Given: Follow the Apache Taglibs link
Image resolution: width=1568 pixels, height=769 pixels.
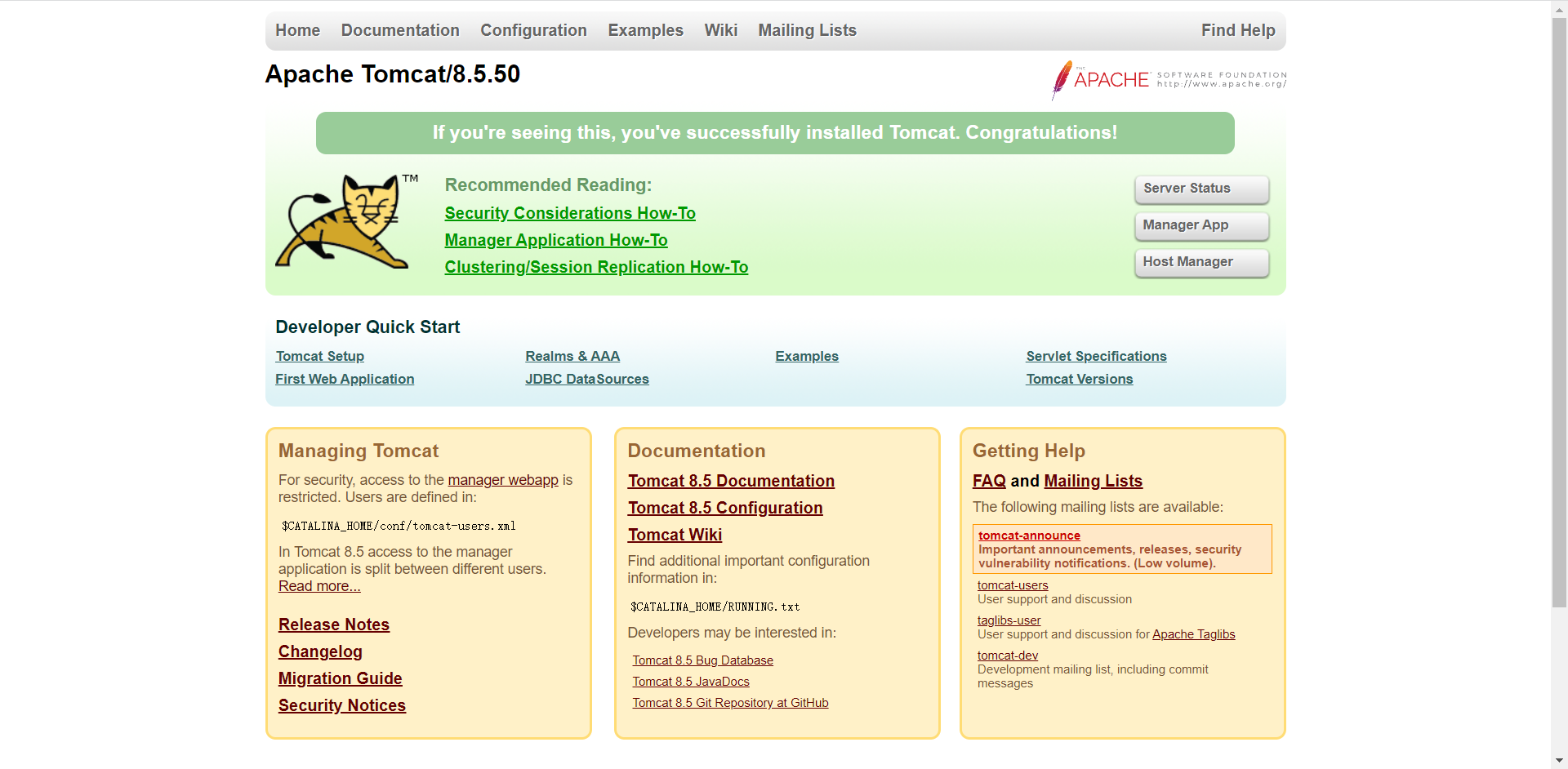Looking at the screenshot, I should [x=1193, y=634].
